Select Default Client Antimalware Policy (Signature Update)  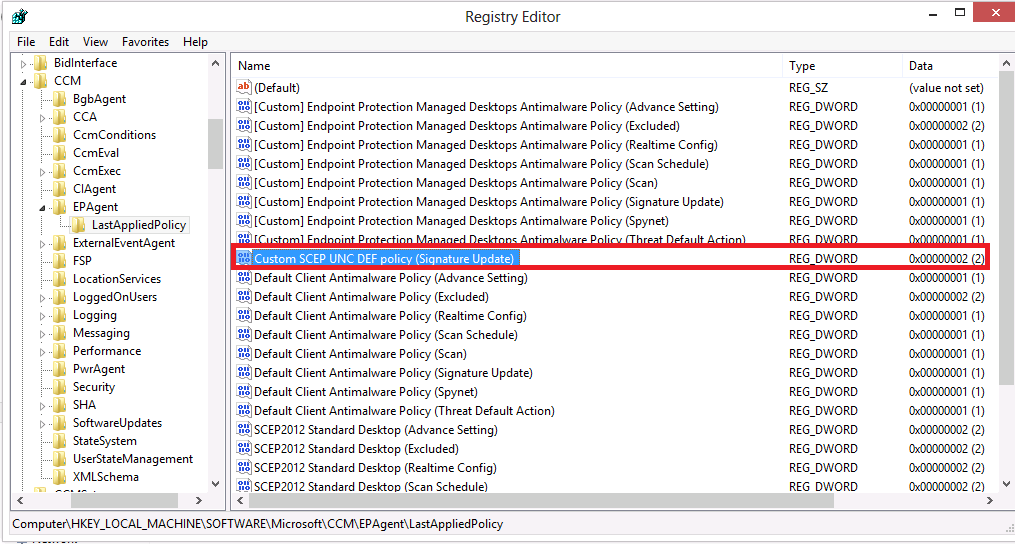pyautogui.click(x=393, y=373)
